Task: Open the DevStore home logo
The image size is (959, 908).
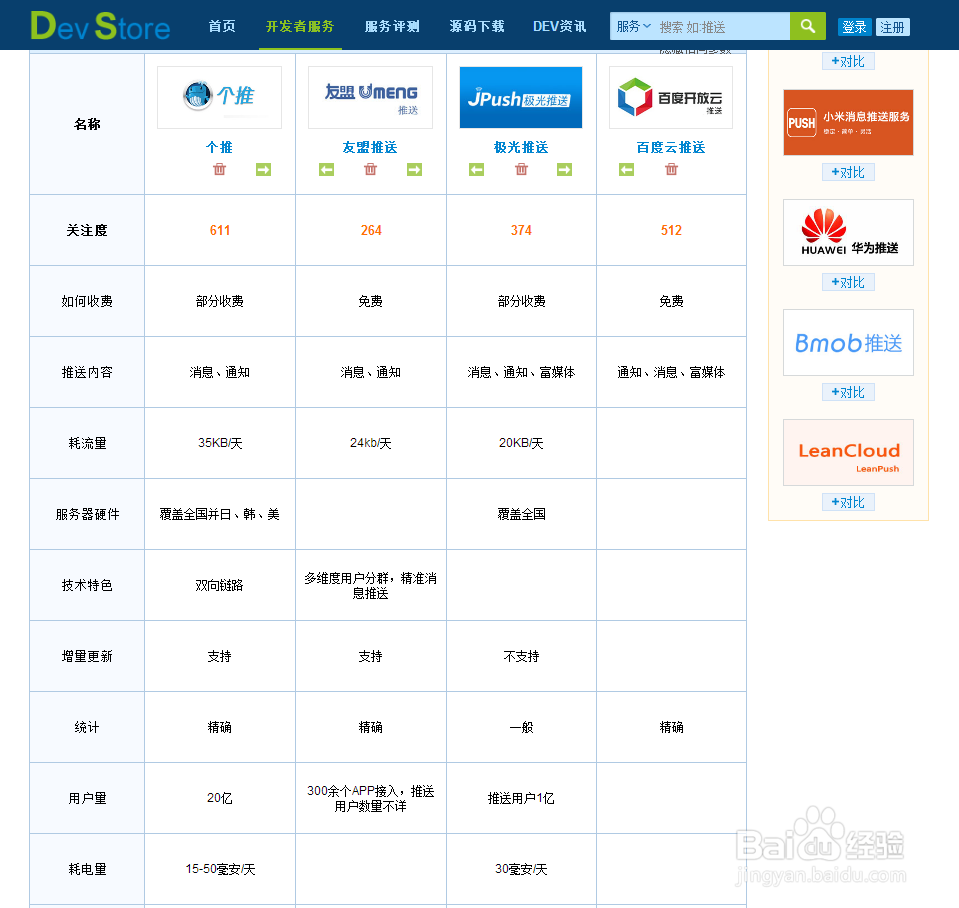Action: (x=100, y=25)
